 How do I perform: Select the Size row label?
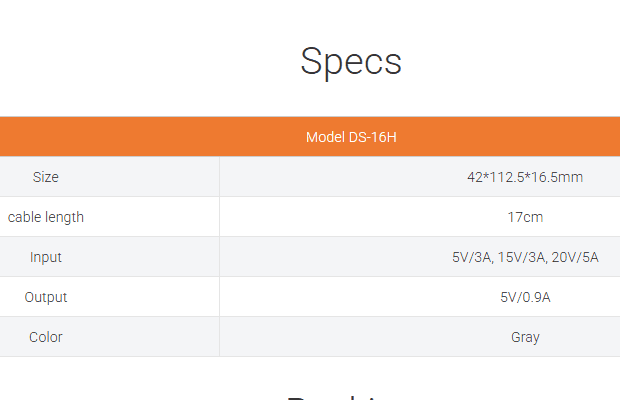[46, 177]
